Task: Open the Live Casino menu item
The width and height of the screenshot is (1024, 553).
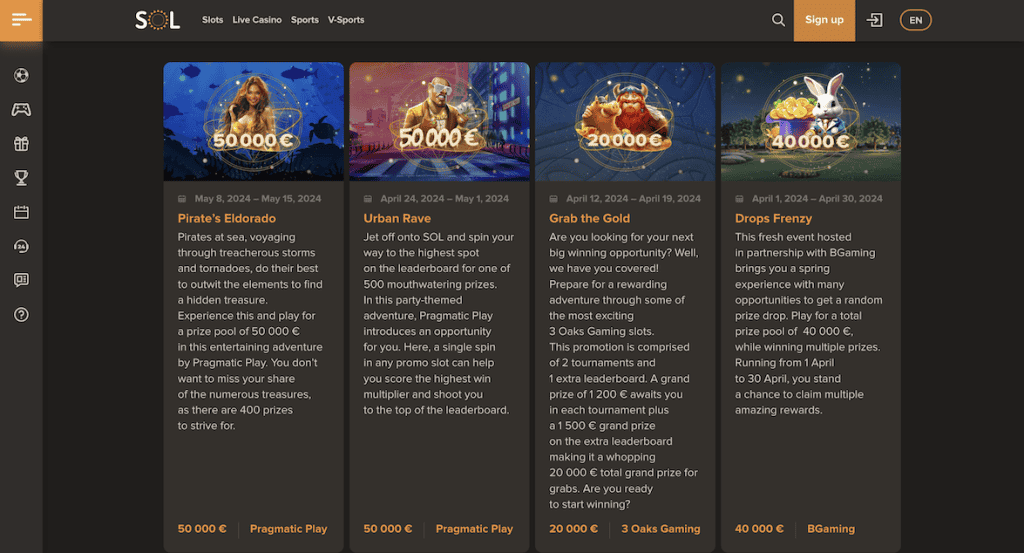Action: (257, 20)
